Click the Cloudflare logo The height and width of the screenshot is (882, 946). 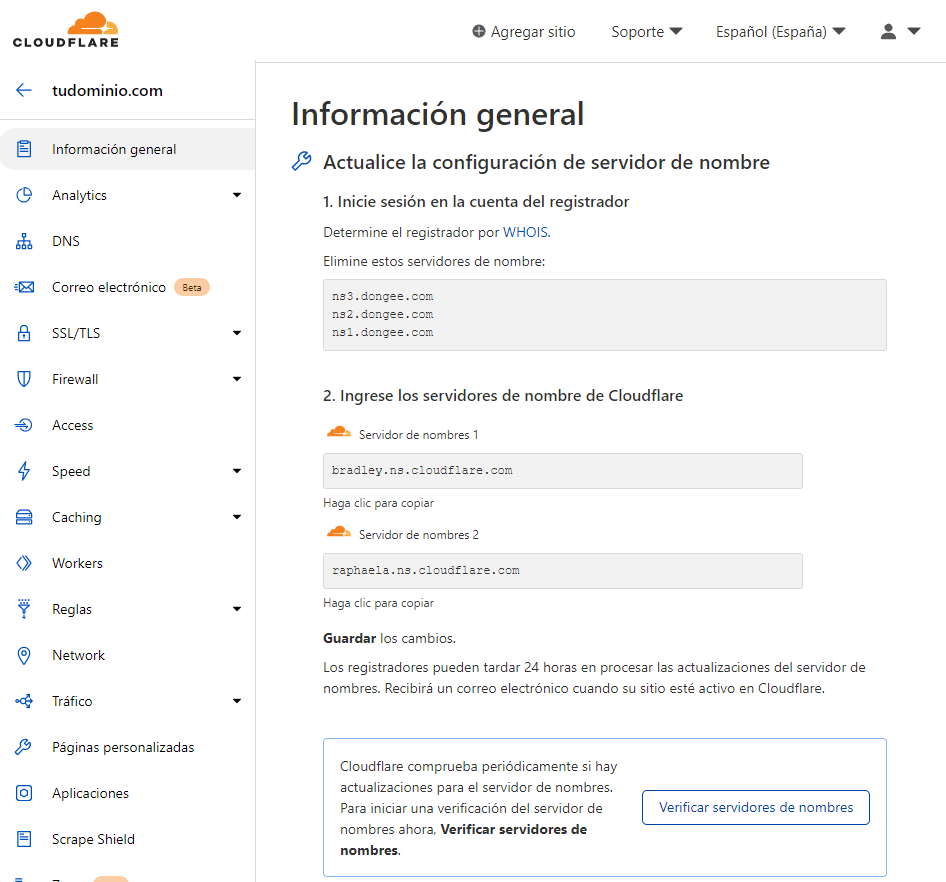click(66, 30)
